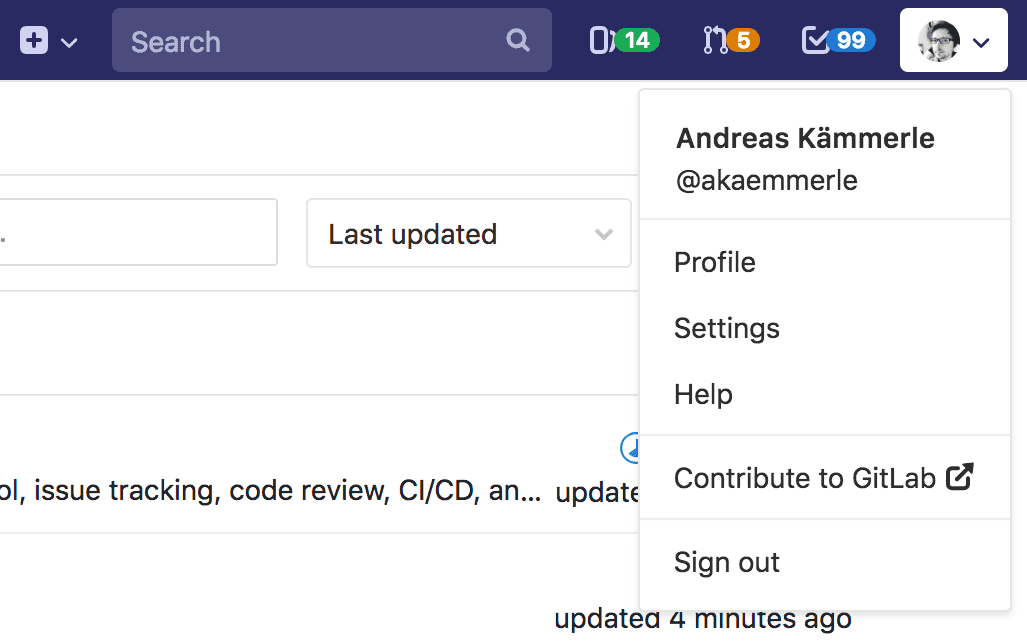This screenshot has width=1027, height=644.
Task: Click the plus icon to create new item
Action: 34,40
